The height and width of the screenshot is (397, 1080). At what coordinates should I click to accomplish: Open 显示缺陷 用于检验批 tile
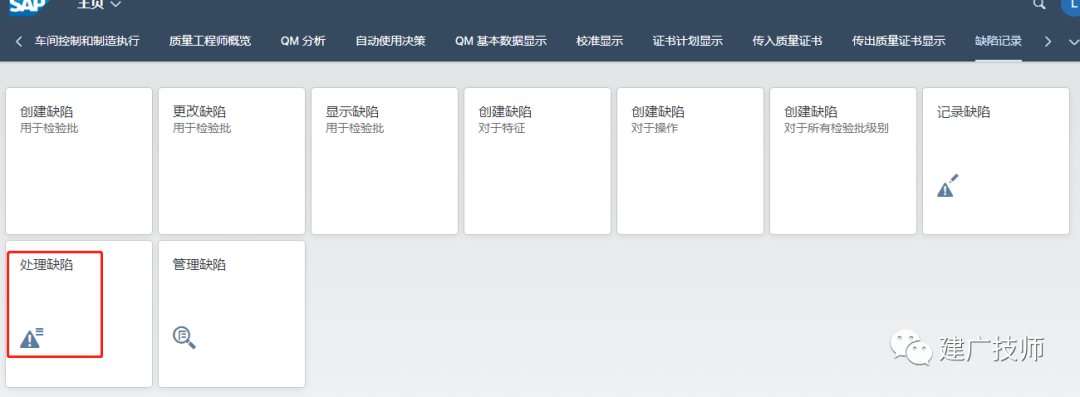point(384,161)
